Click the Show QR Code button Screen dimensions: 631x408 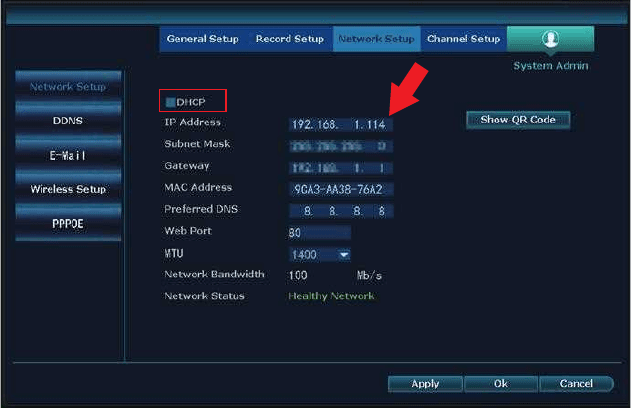tap(518, 120)
